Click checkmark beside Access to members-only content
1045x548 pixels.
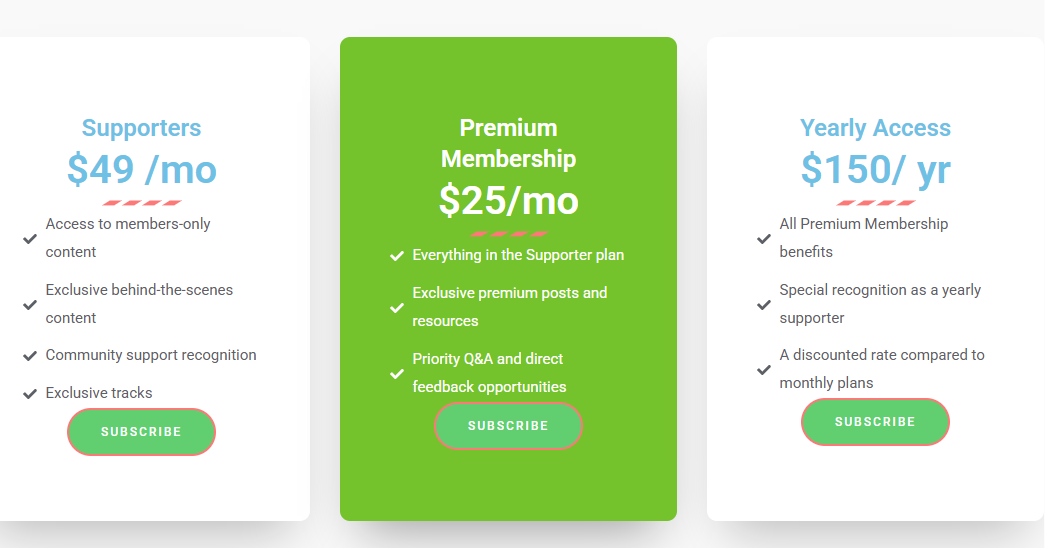30,239
